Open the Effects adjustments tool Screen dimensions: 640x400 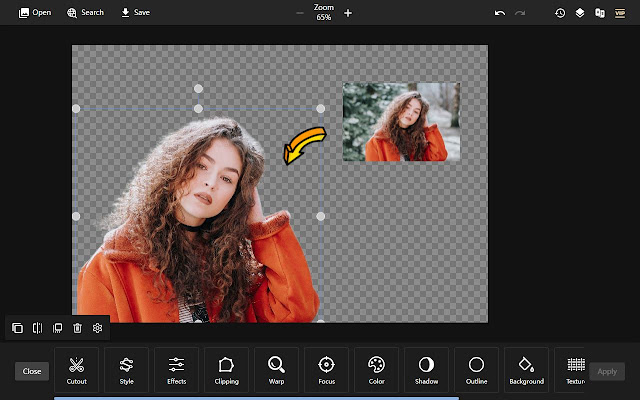[176, 370]
